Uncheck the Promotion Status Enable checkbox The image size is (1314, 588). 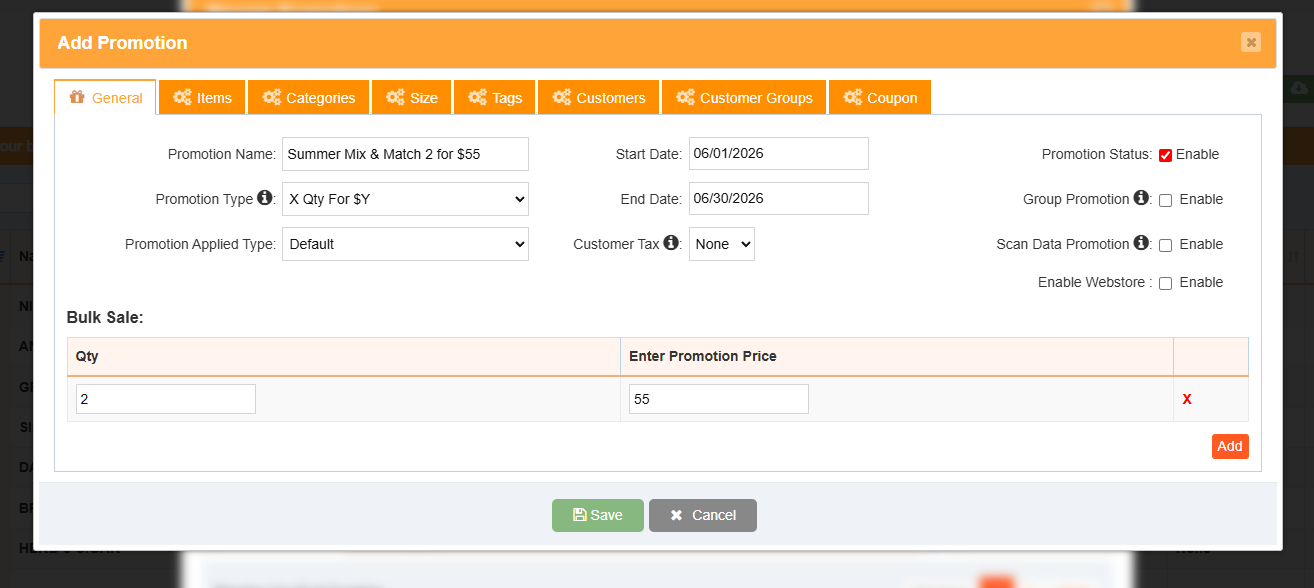click(1165, 155)
